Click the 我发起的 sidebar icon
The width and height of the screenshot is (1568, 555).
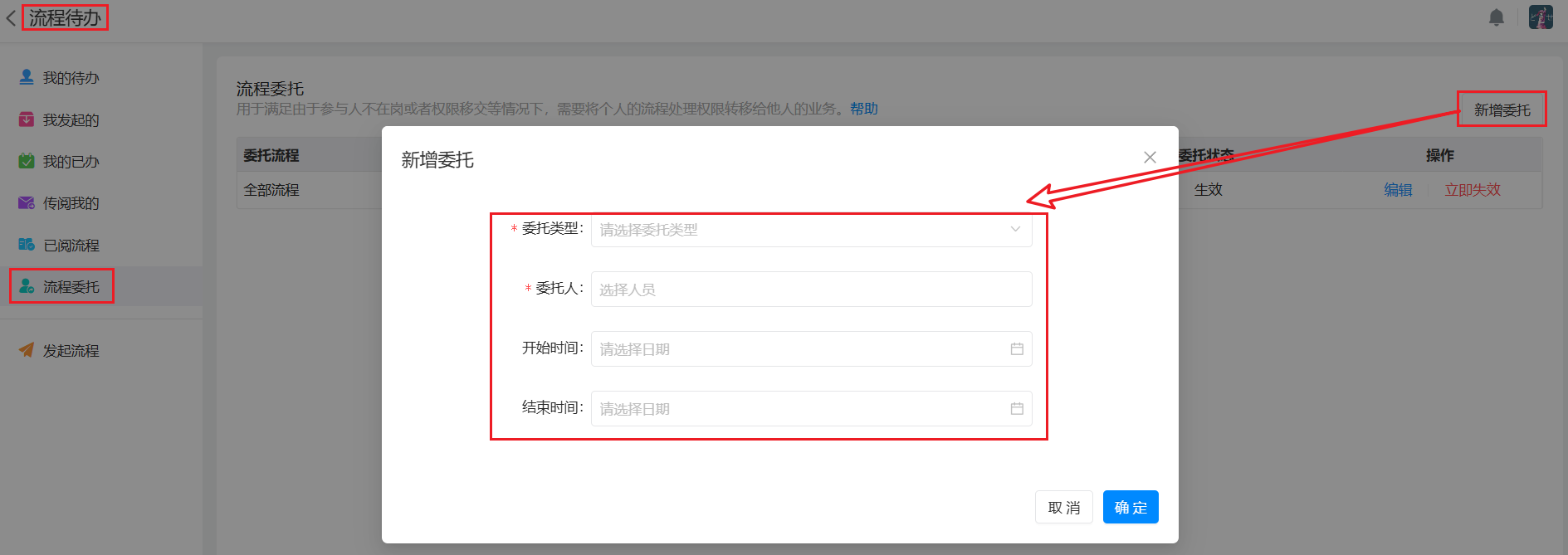pos(27,119)
